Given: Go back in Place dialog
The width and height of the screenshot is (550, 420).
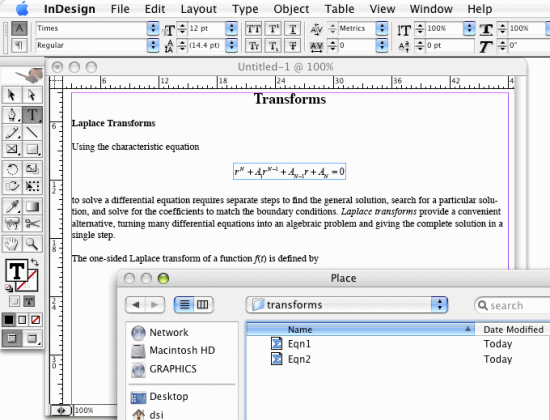Looking at the screenshot, I should point(135,305).
